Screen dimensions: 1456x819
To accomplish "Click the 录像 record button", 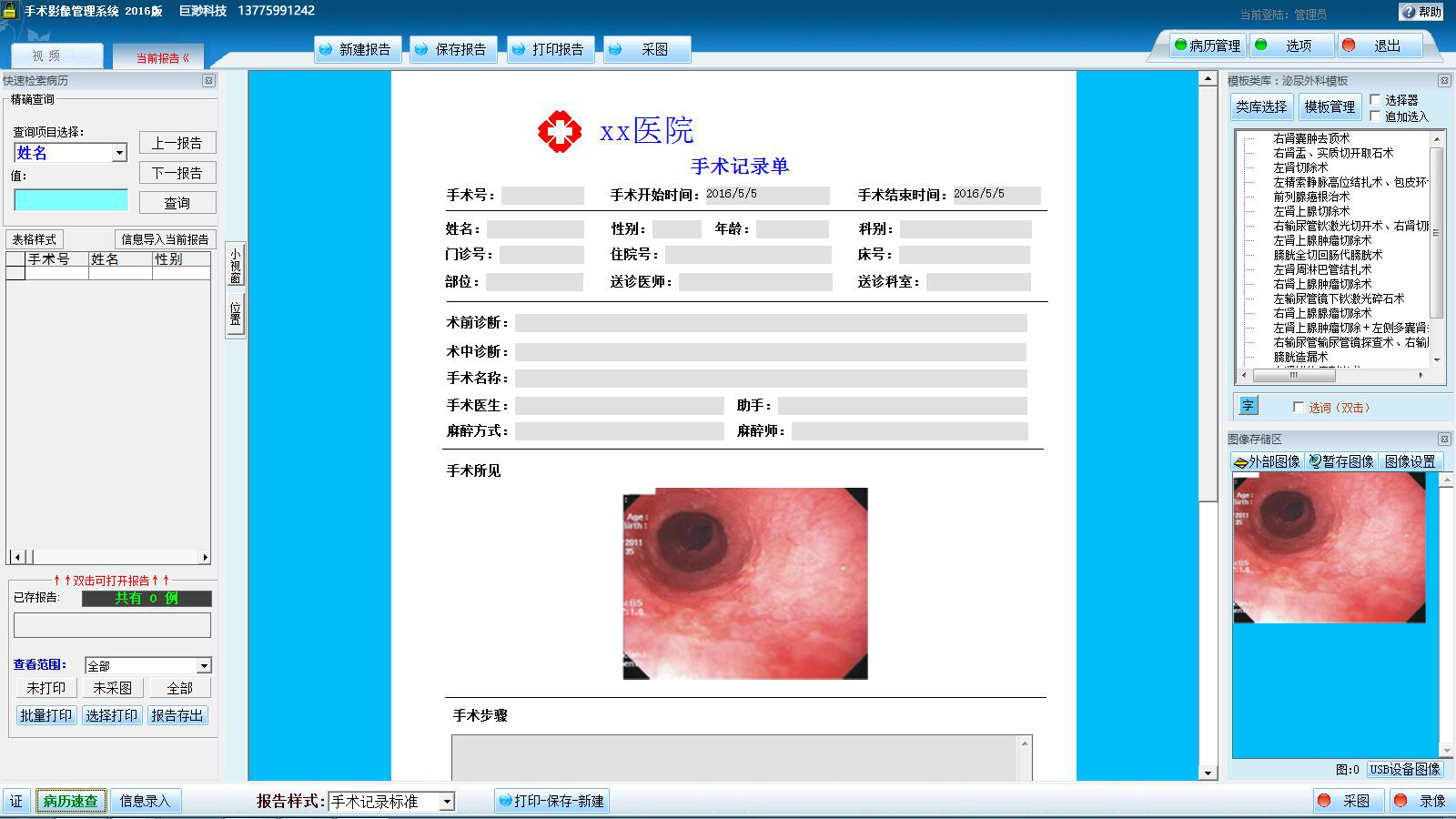I will pyautogui.click(x=1422, y=801).
